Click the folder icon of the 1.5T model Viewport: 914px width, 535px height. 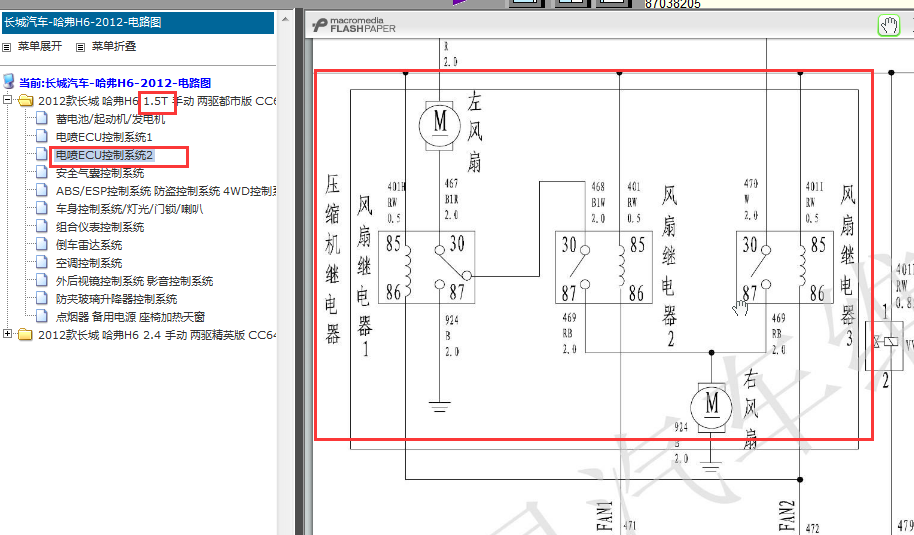tap(25, 101)
